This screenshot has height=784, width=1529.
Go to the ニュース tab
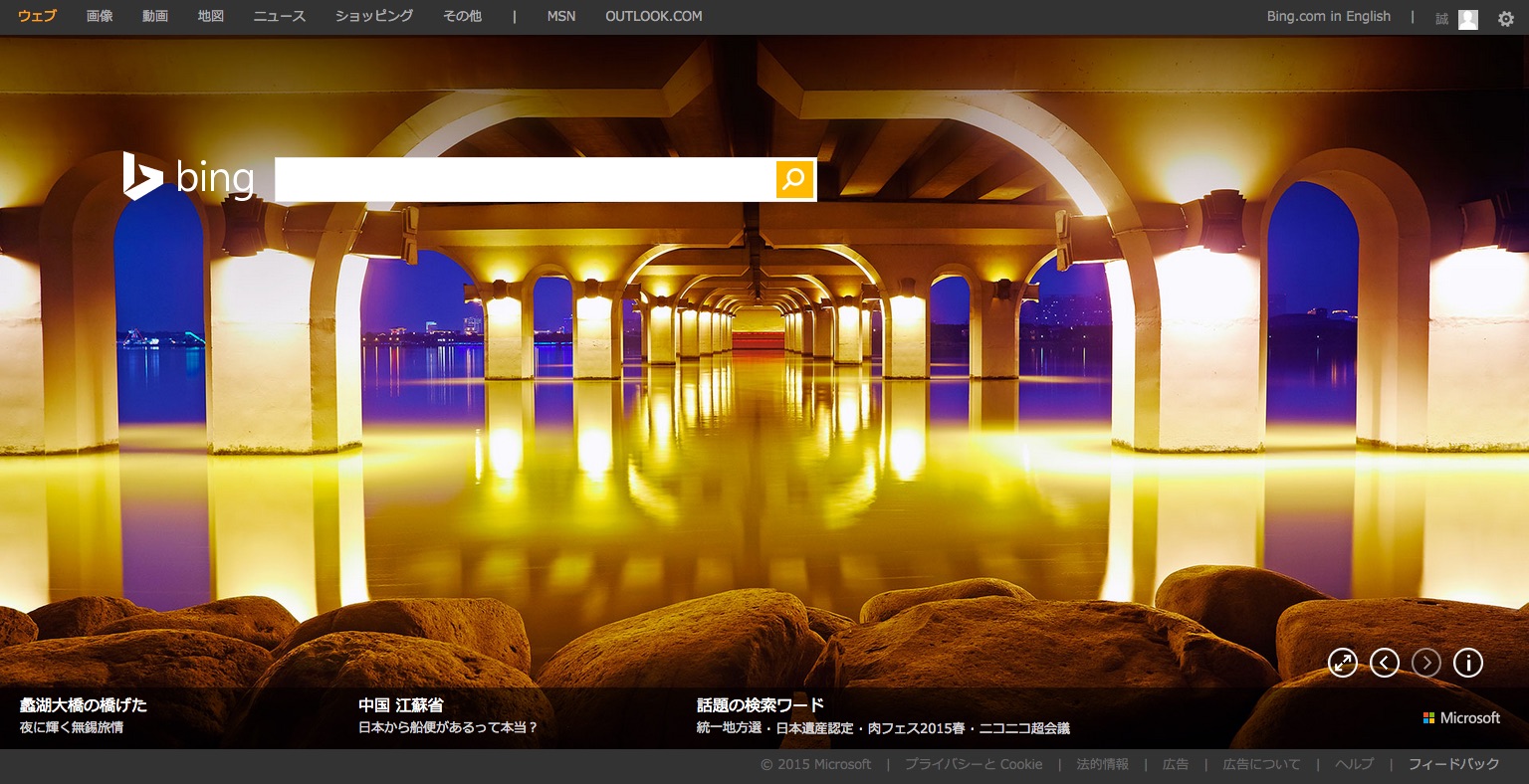[x=280, y=16]
